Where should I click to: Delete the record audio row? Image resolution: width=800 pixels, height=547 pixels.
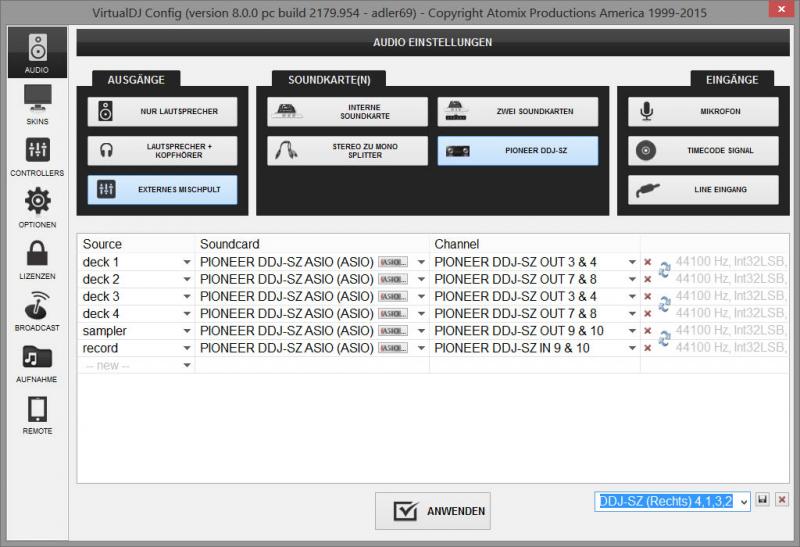pyautogui.click(x=647, y=348)
